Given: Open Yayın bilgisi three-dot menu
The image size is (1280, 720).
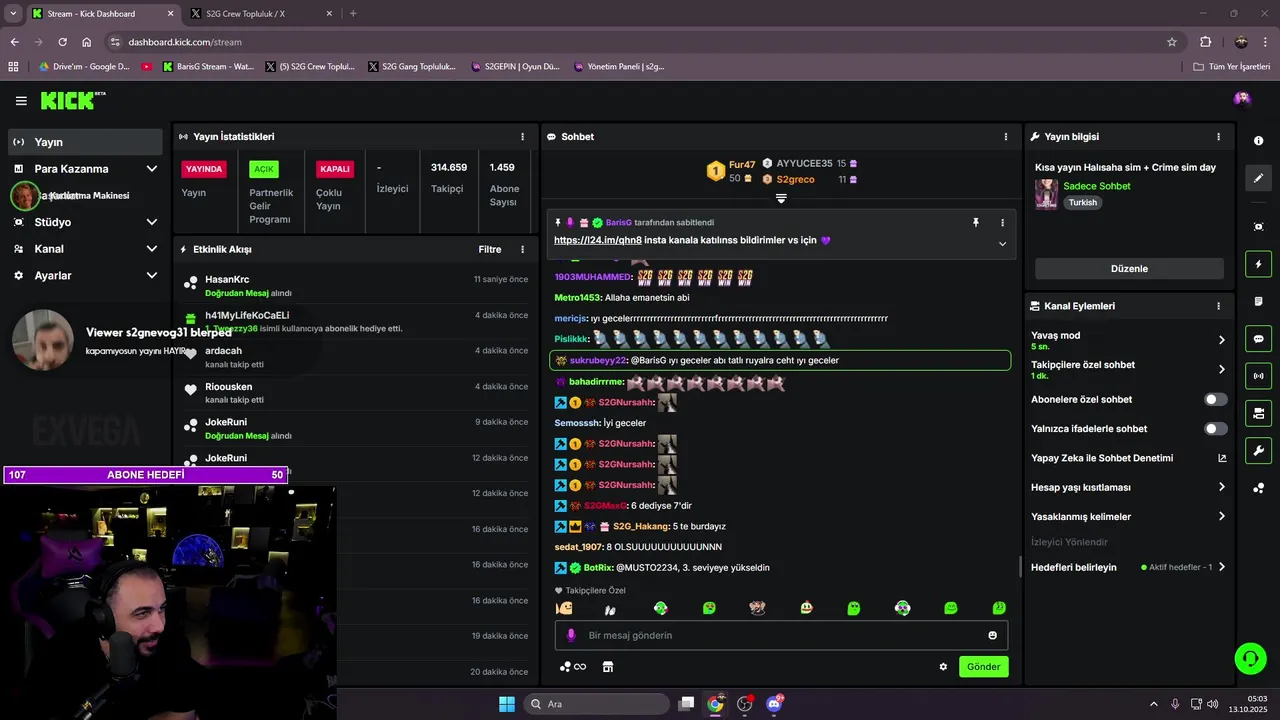Looking at the screenshot, I should [1218, 137].
